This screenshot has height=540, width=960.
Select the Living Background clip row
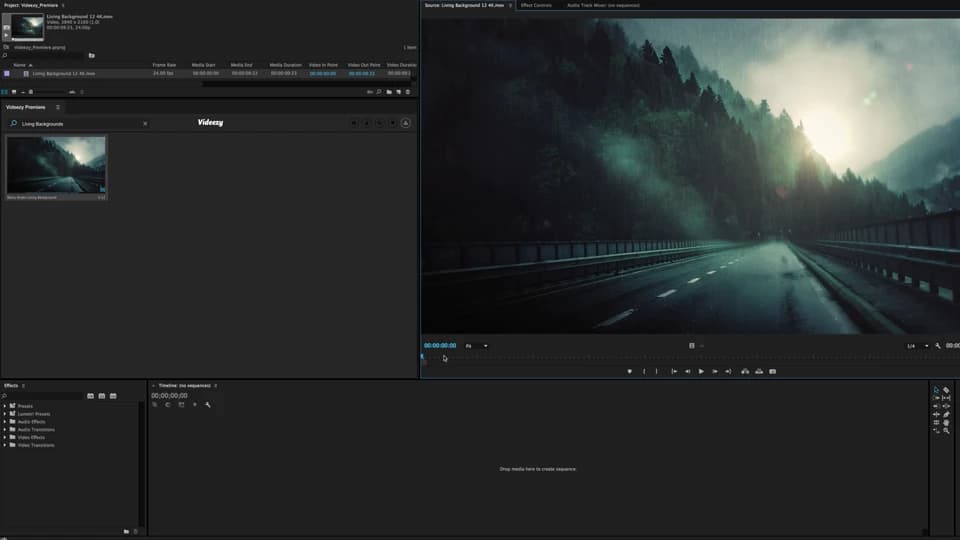208,73
